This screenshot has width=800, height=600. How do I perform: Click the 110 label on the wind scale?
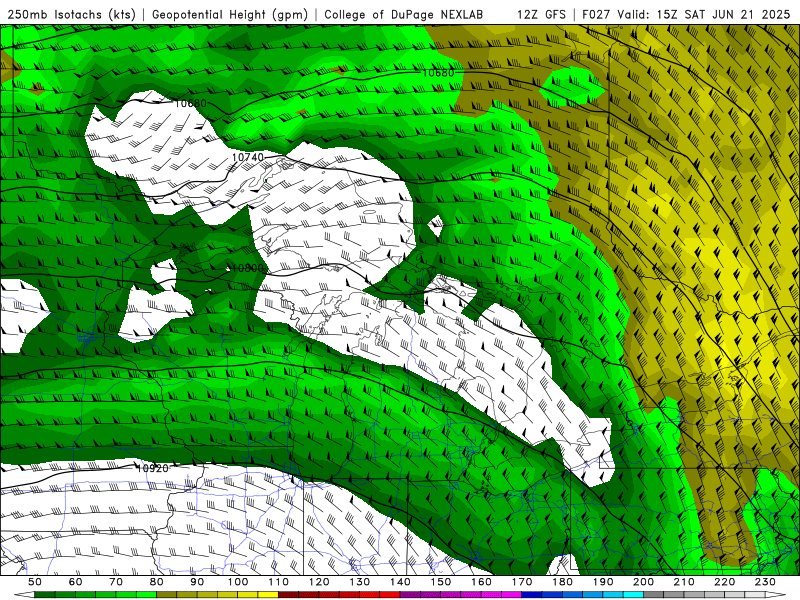click(x=279, y=582)
